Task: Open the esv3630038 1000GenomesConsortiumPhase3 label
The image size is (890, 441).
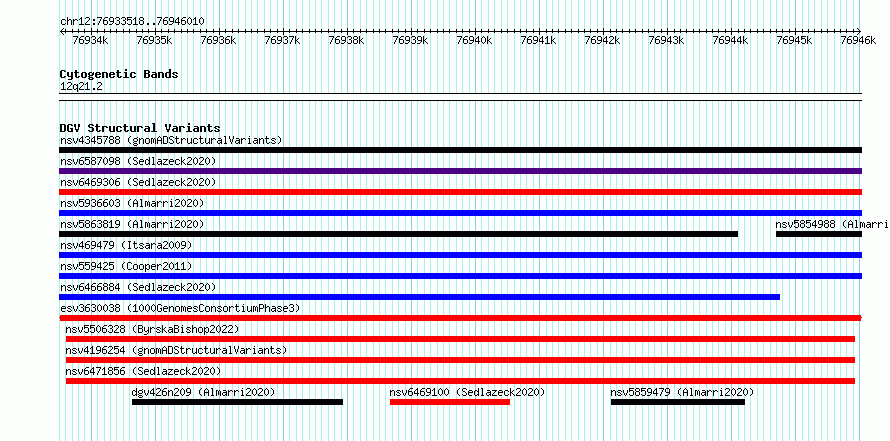Action: pos(180,308)
